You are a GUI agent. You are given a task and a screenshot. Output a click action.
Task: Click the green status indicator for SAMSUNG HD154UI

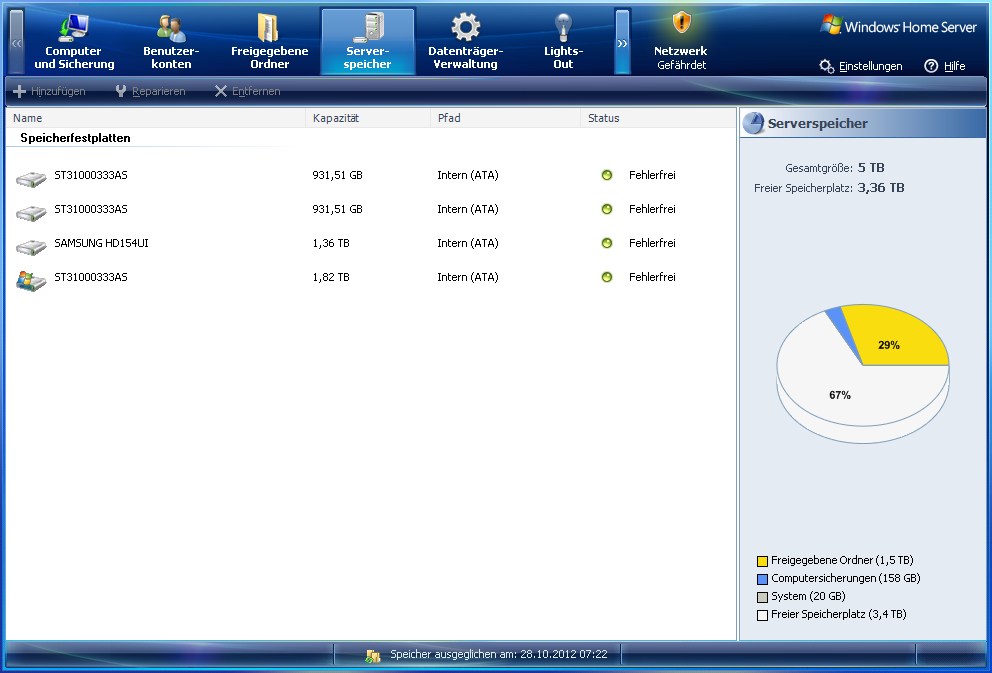point(607,243)
